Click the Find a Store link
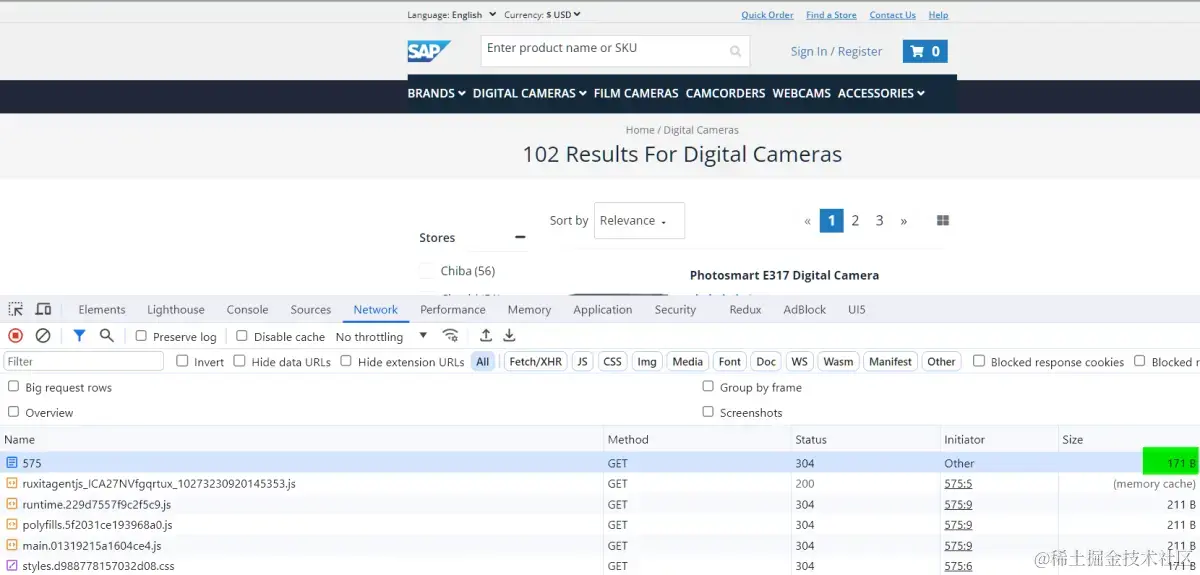 pos(831,15)
